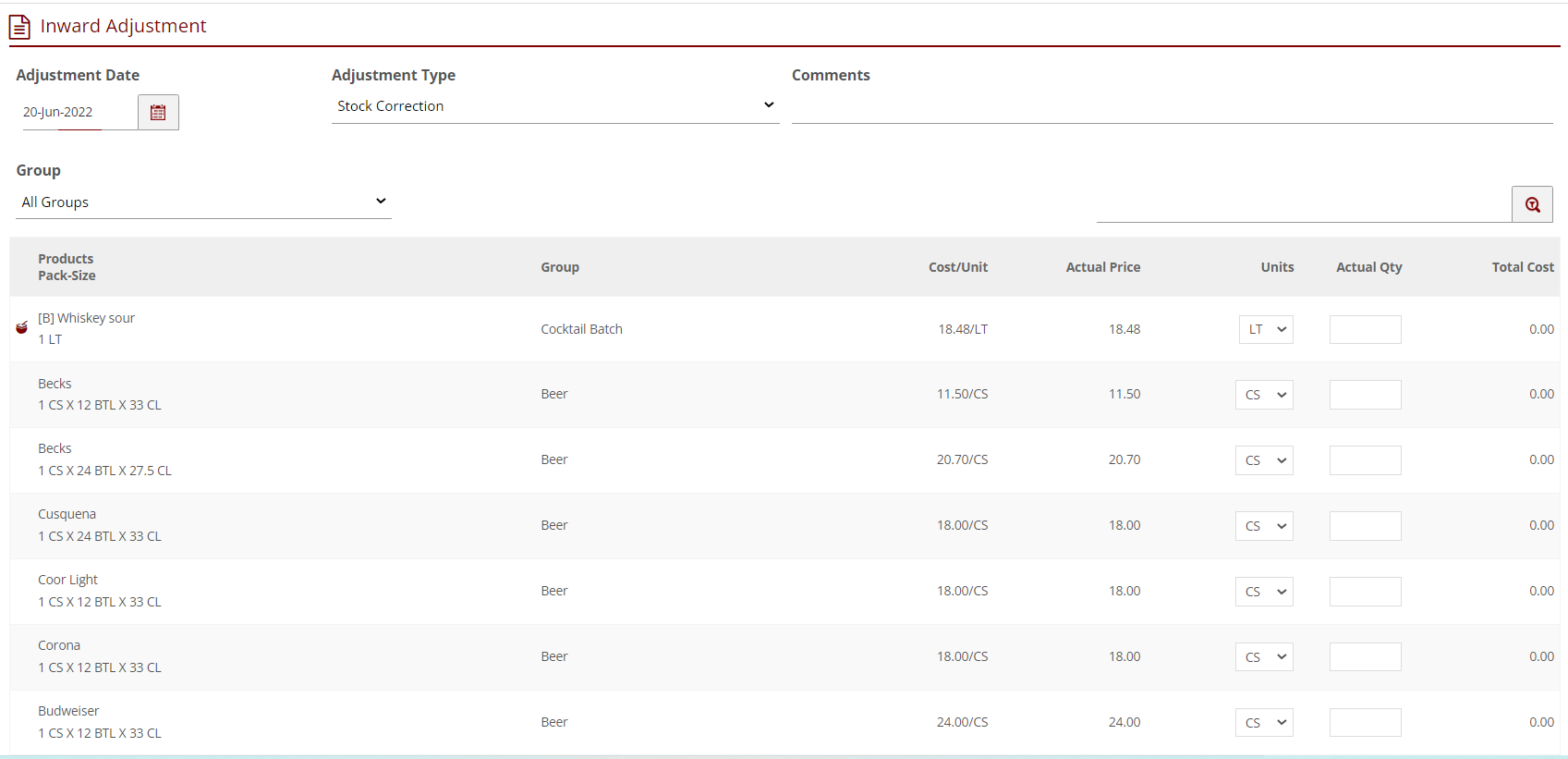Click the 11.50/CS cost cell
This screenshot has height=759, width=1568.
tap(962, 394)
